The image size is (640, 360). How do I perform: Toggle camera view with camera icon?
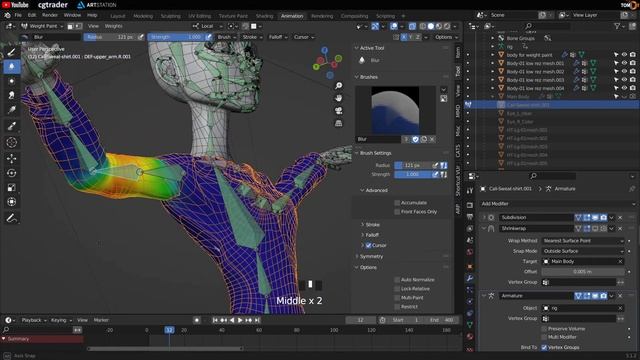338,111
